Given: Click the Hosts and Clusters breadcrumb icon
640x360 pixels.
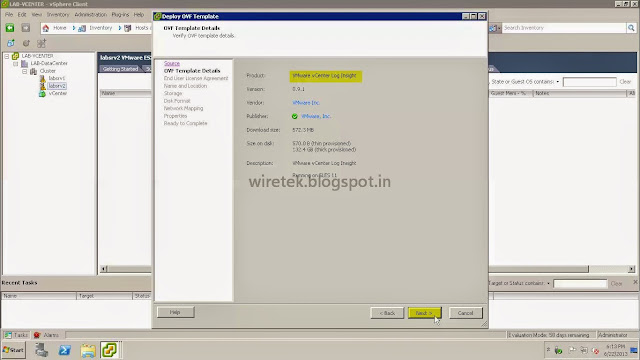Looking at the screenshot, I should tap(128, 28).
